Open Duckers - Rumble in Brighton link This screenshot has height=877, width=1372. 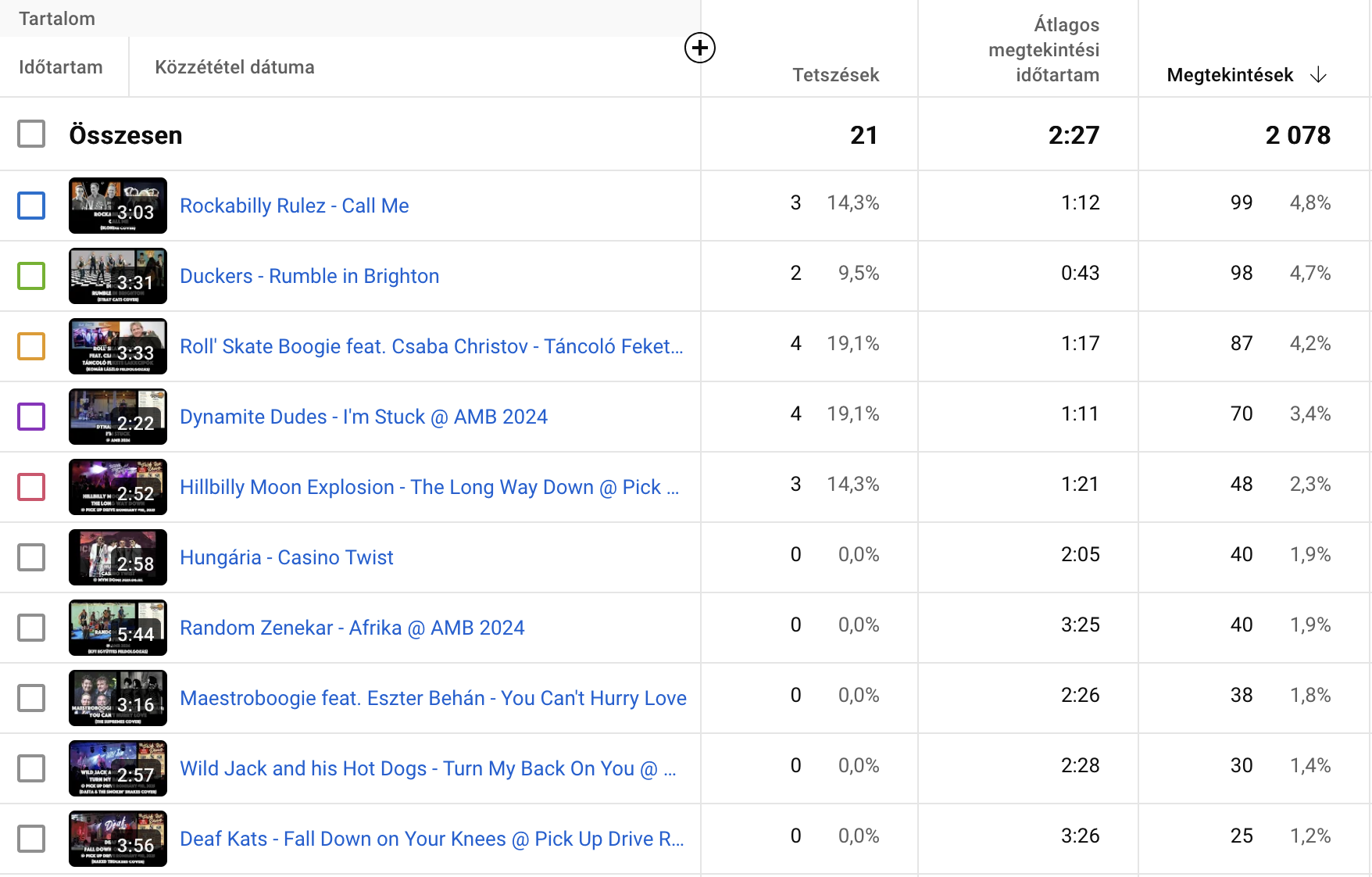coord(309,276)
